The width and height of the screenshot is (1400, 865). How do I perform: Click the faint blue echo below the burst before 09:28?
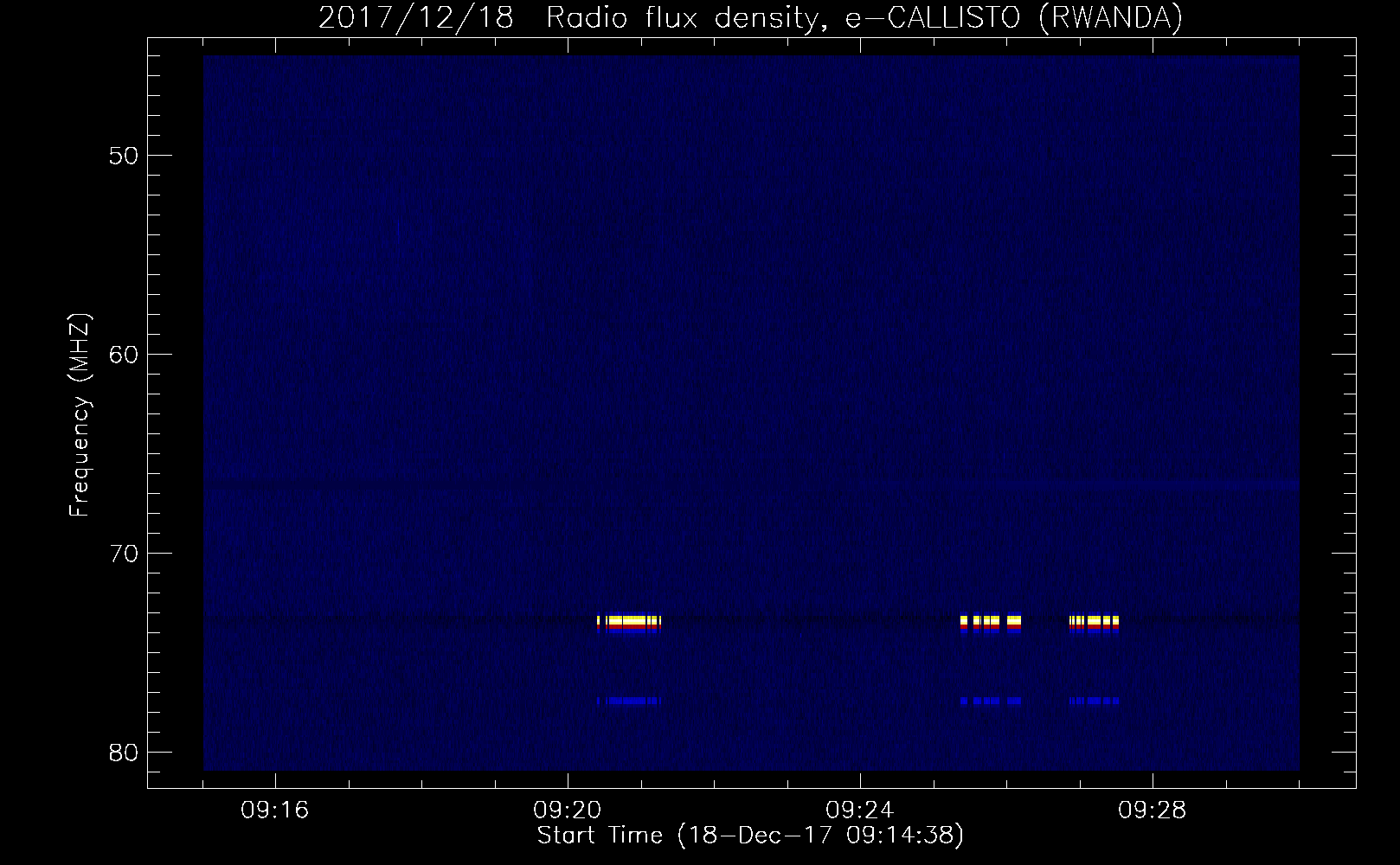click(1095, 701)
